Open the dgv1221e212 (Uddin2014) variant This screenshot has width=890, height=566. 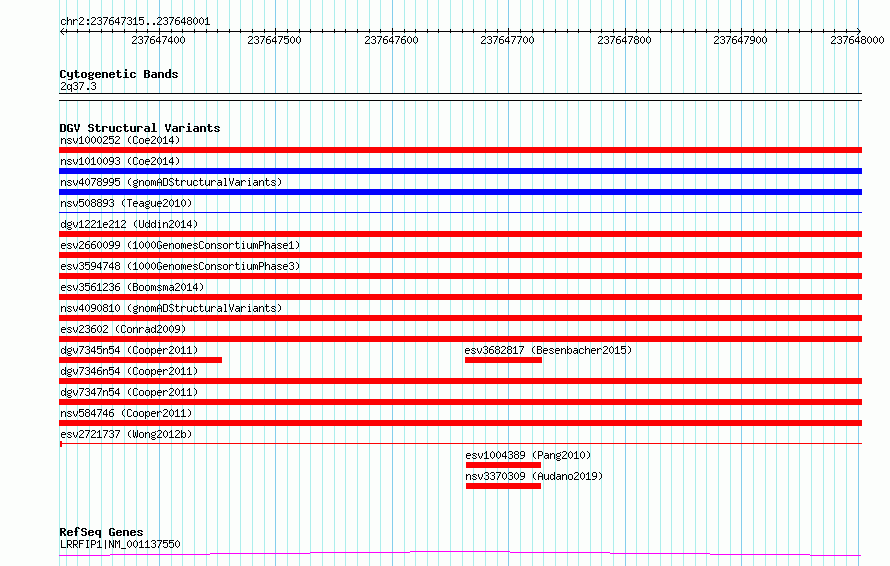pyautogui.click(x=129, y=224)
